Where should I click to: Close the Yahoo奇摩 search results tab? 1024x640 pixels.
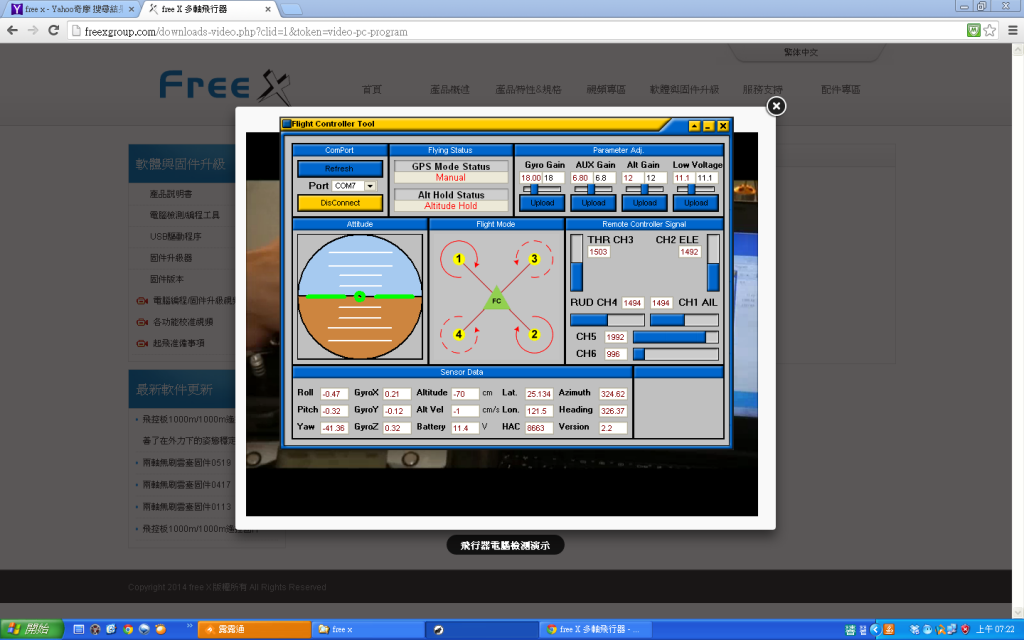[131, 9]
